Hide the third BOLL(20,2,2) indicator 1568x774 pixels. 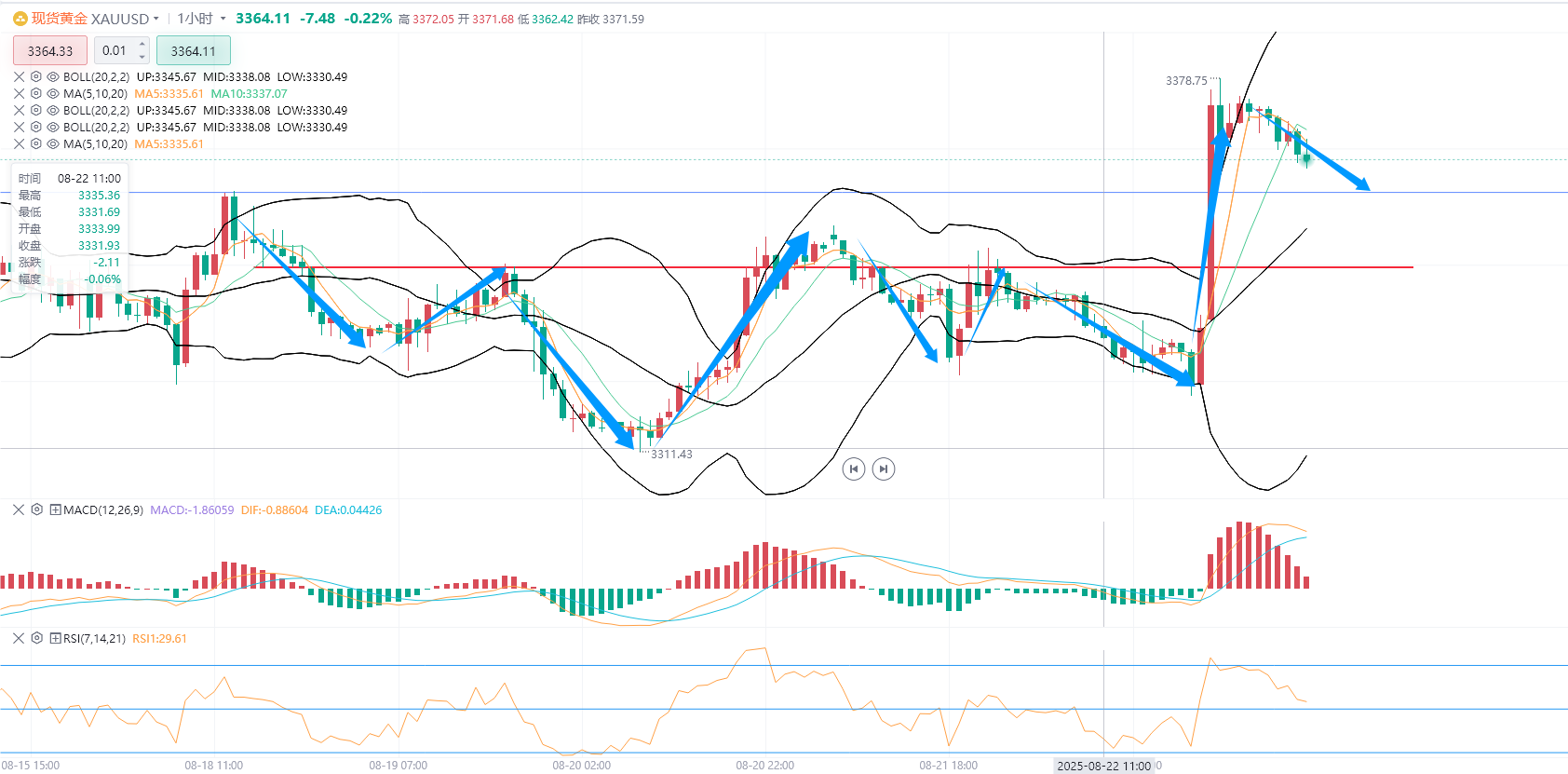[53, 127]
